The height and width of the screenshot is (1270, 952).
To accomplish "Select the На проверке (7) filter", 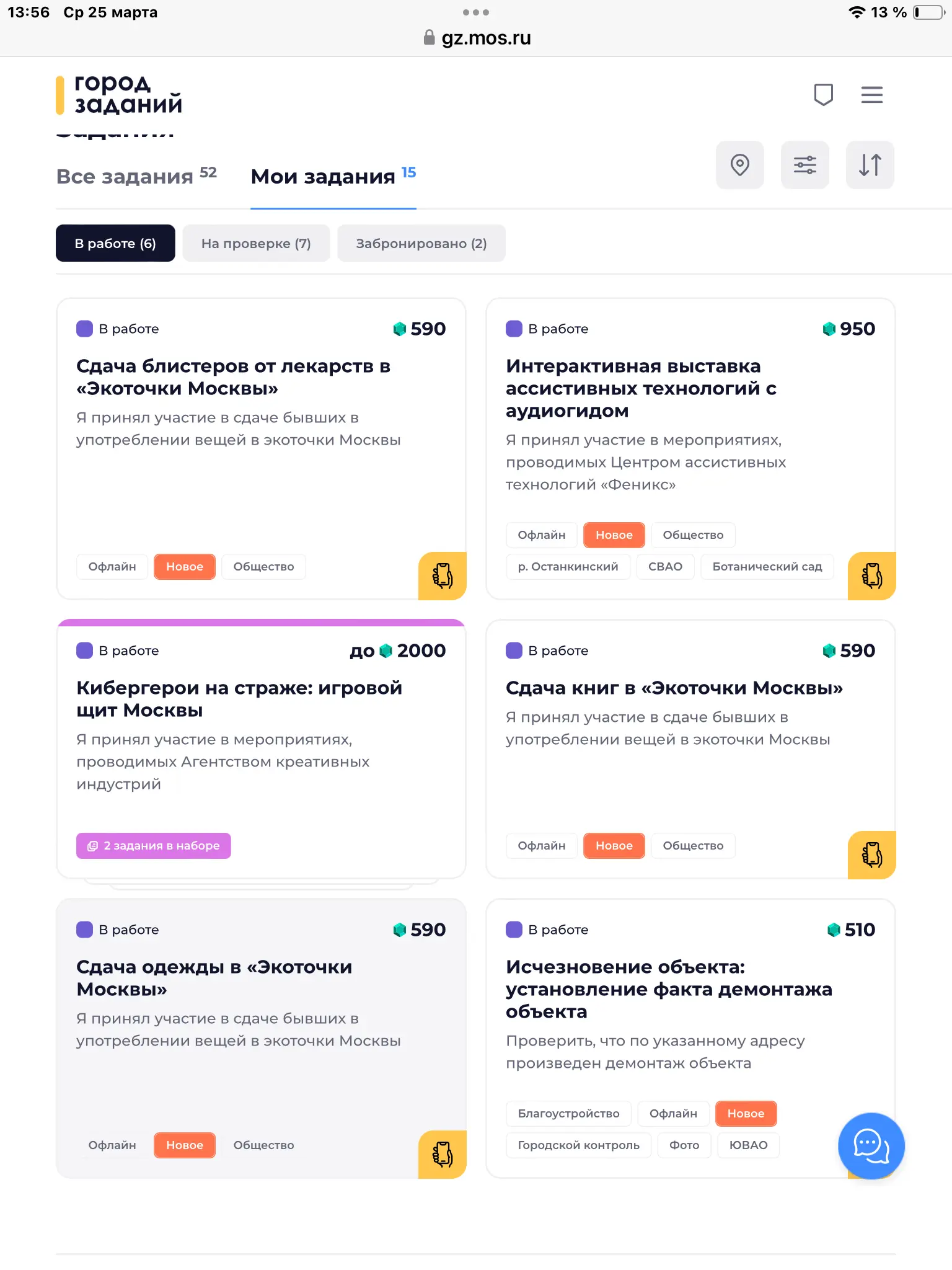I will 256,243.
